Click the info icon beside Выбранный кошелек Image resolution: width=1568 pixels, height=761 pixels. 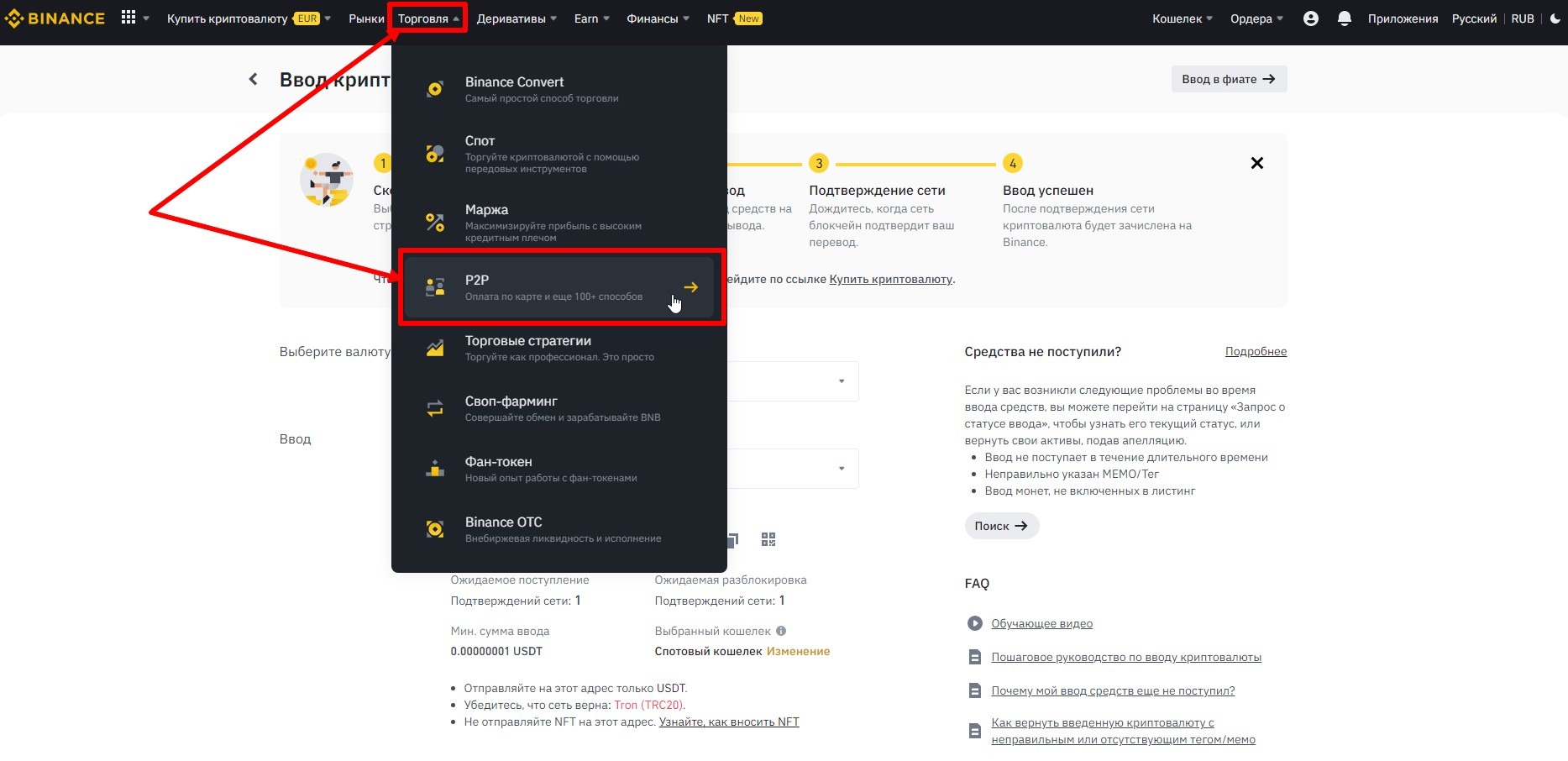pyautogui.click(x=781, y=631)
